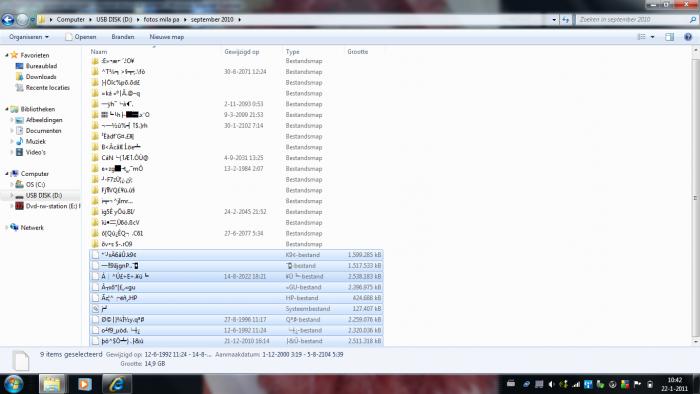Toggle the preview pane icon
This screenshot has height=394, width=700.
[x=669, y=37]
